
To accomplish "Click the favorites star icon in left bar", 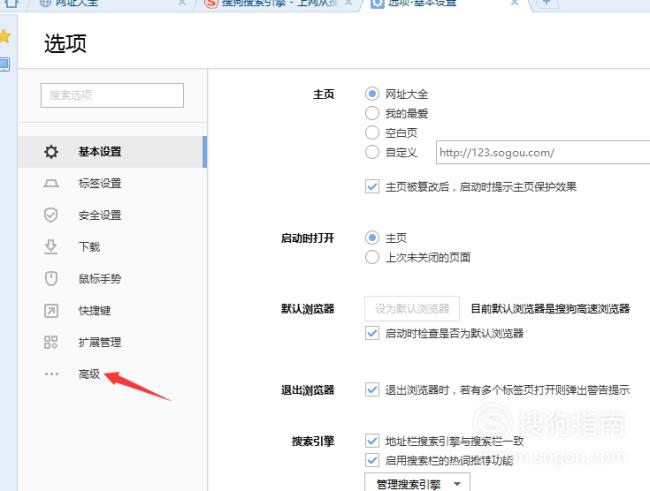I will pos(5,36).
